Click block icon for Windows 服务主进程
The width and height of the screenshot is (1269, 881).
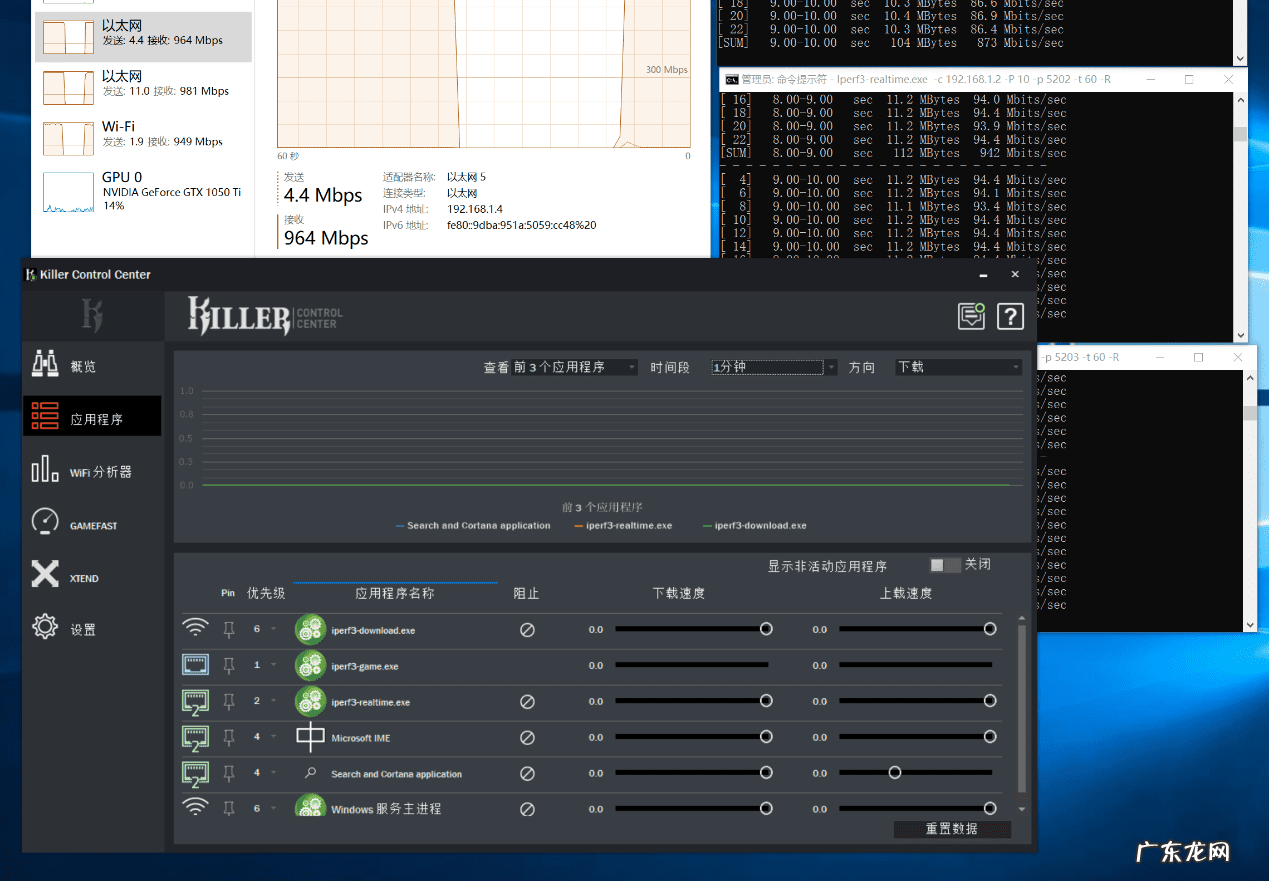pyautogui.click(x=527, y=809)
